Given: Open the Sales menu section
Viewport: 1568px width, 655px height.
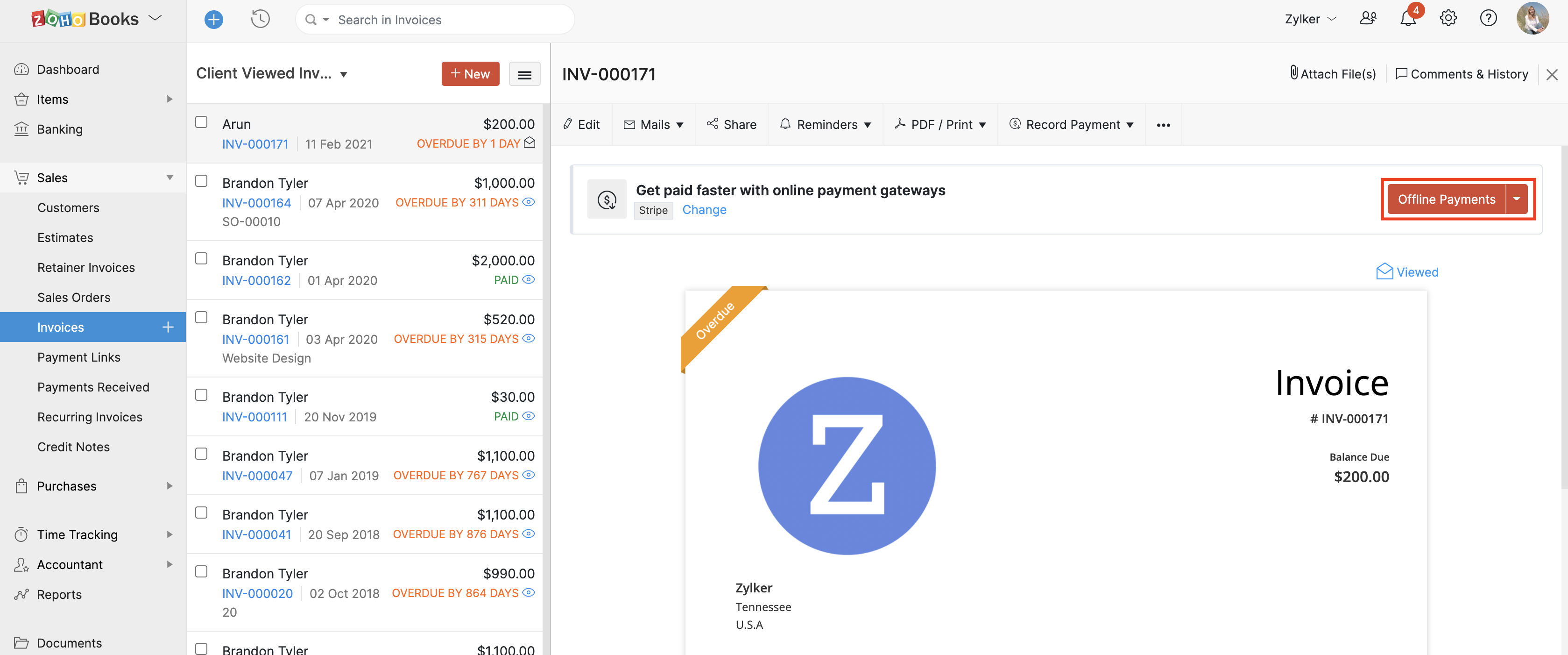Looking at the screenshot, I should coord(51,177).
